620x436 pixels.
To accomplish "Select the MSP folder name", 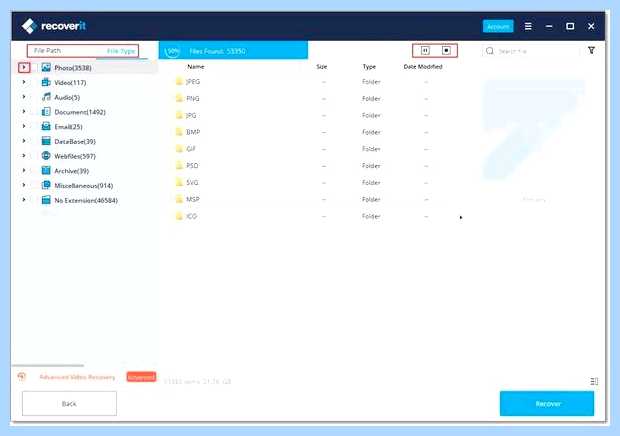I will (x=193, y=199).
